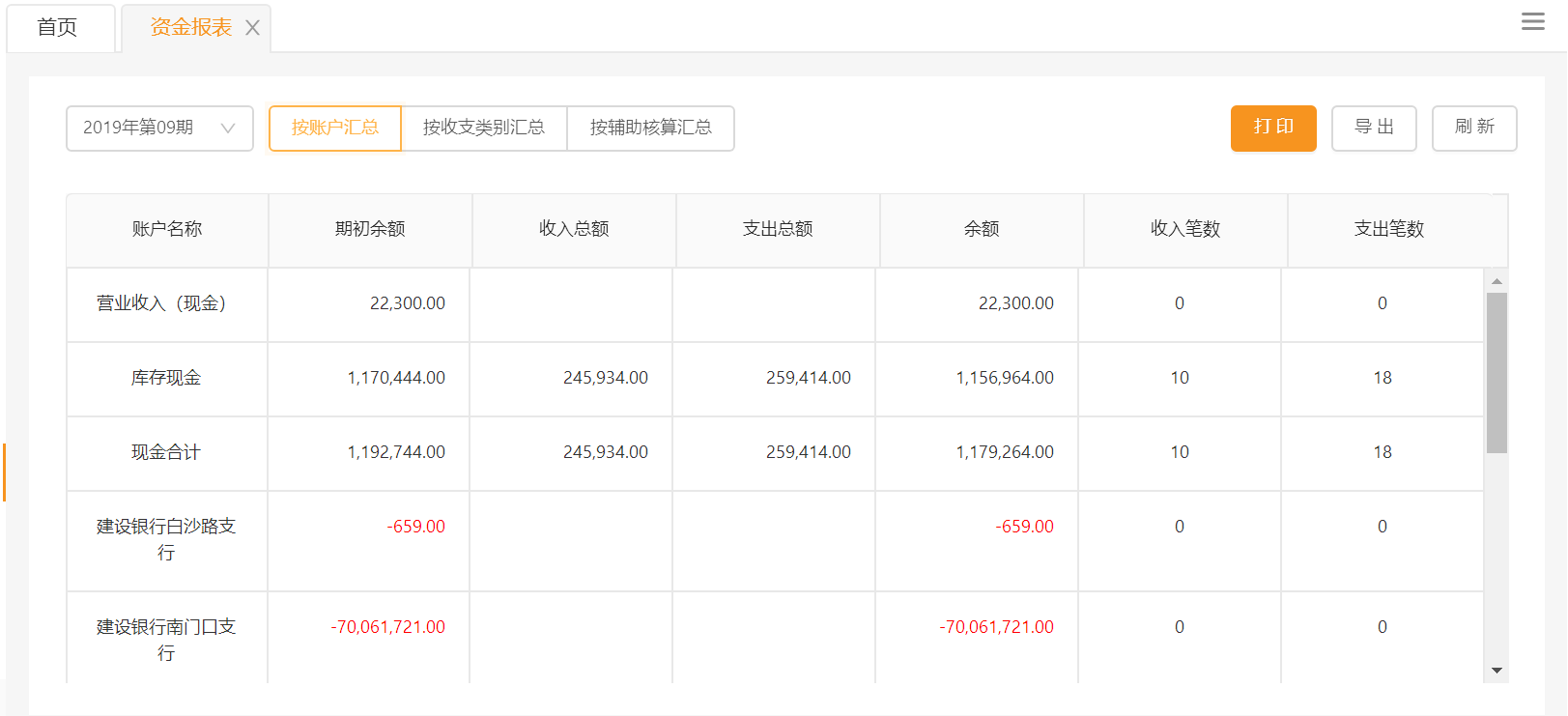Switch to 按辅助核算汇总 view
Image resolution: width=1568 pixels, height=716 pixels.
point(650,129)
